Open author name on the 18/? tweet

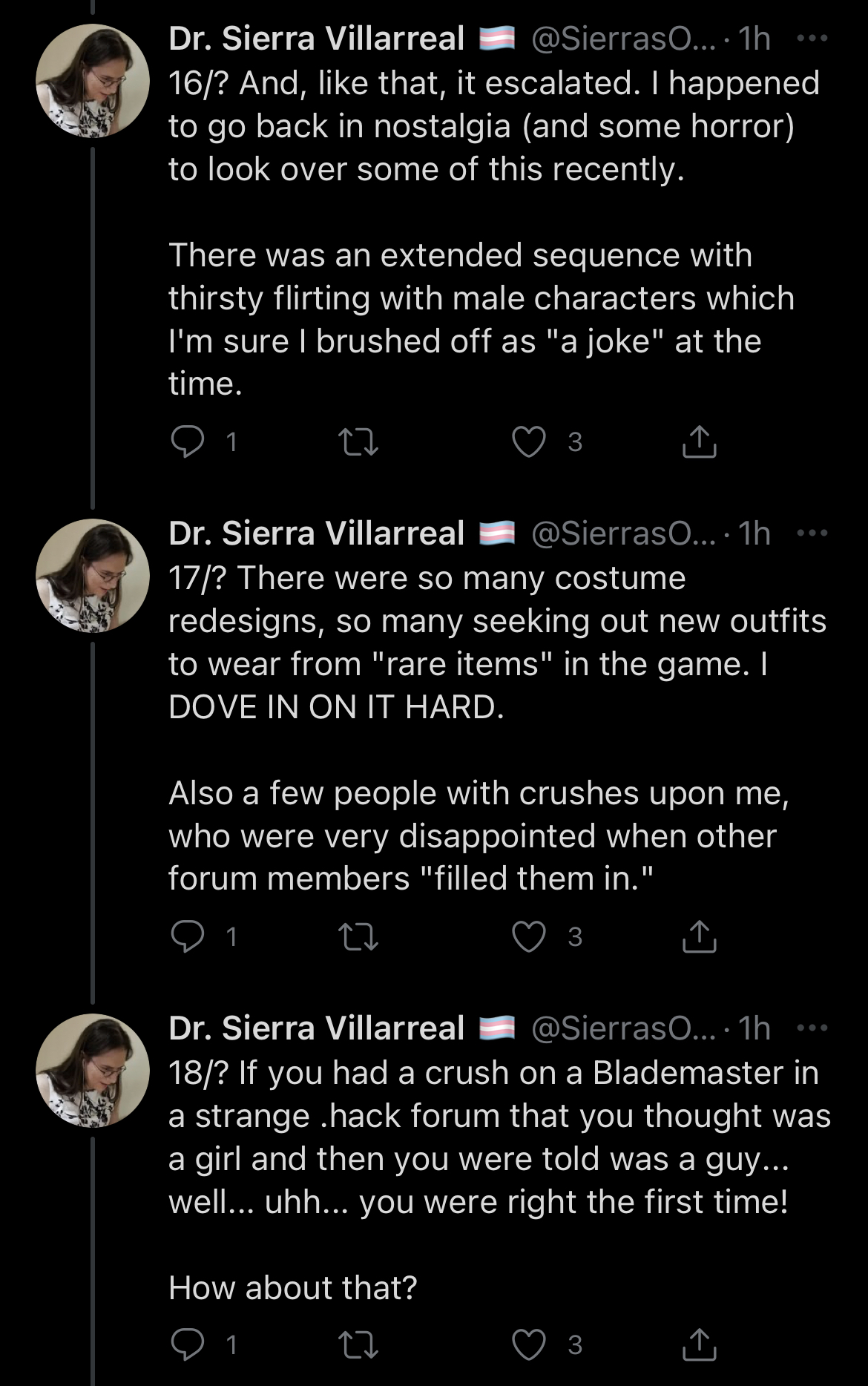click(x=317, y=1028)
